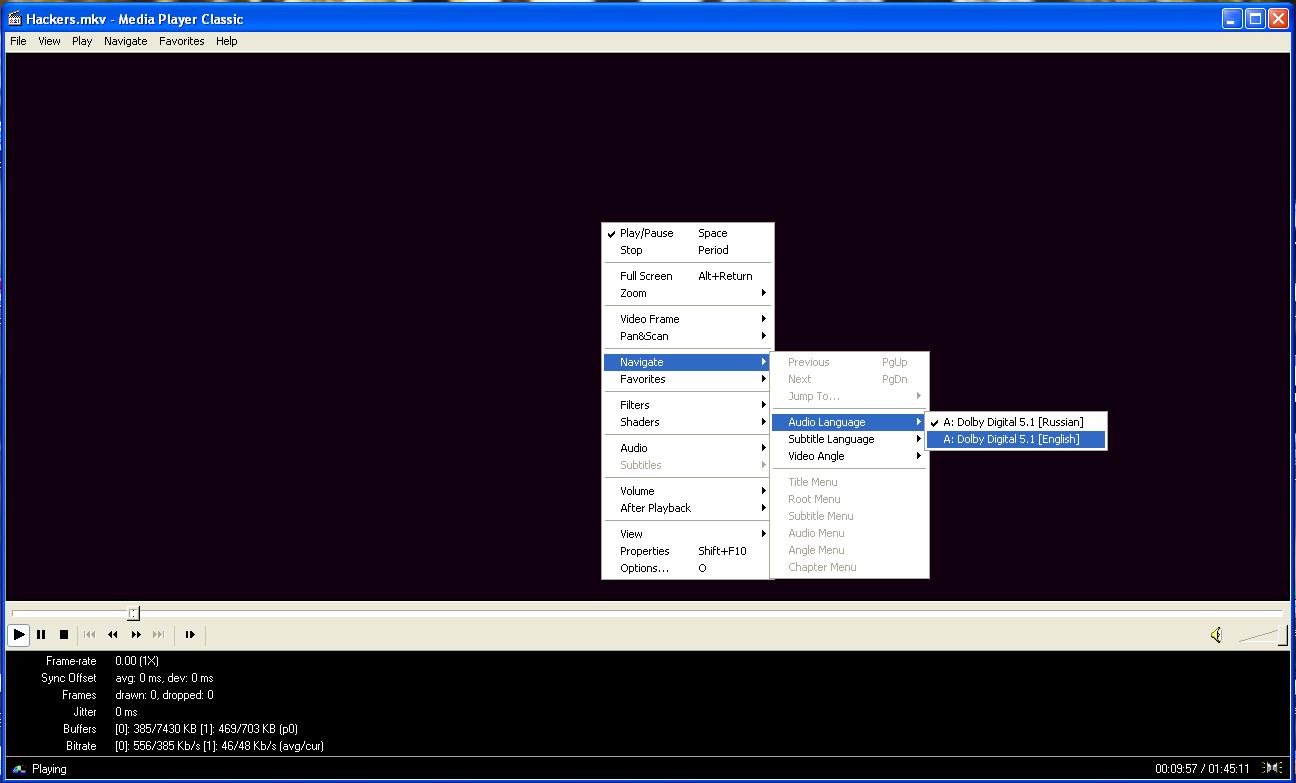
Task: Expand the Zoom submenu
Action: tap(688, 293)
